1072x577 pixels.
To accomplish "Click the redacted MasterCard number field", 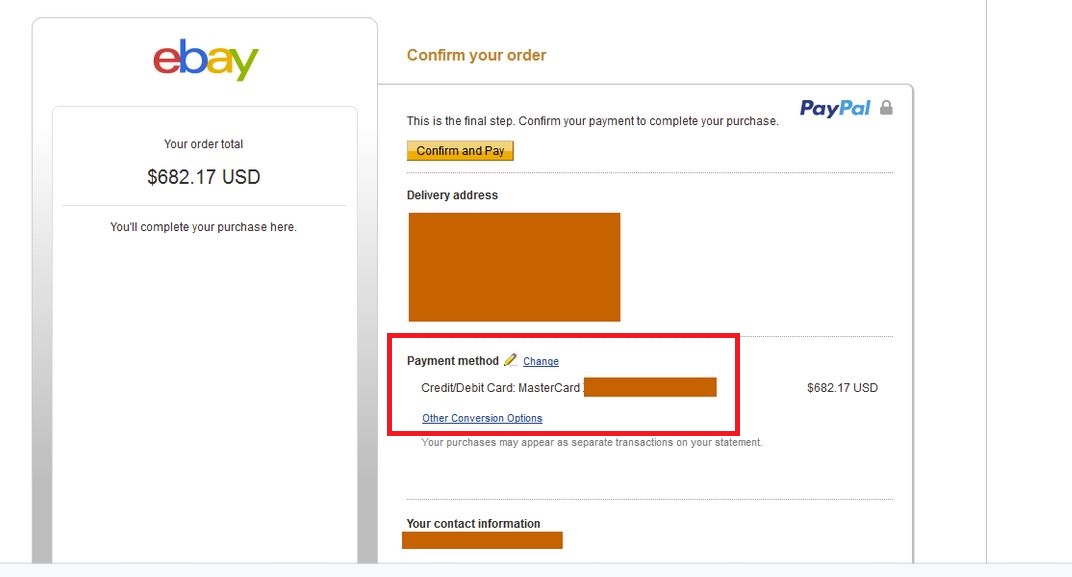I will pos(650,387).
